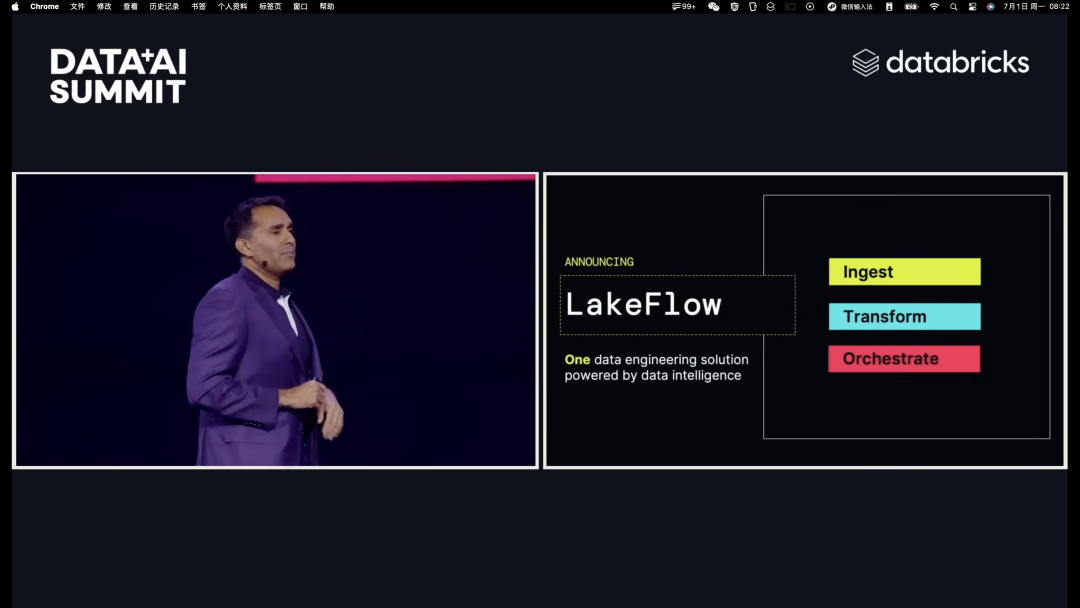
Task: Click the battery status icon
Action: pyautogui.click(x=911, y=6)
